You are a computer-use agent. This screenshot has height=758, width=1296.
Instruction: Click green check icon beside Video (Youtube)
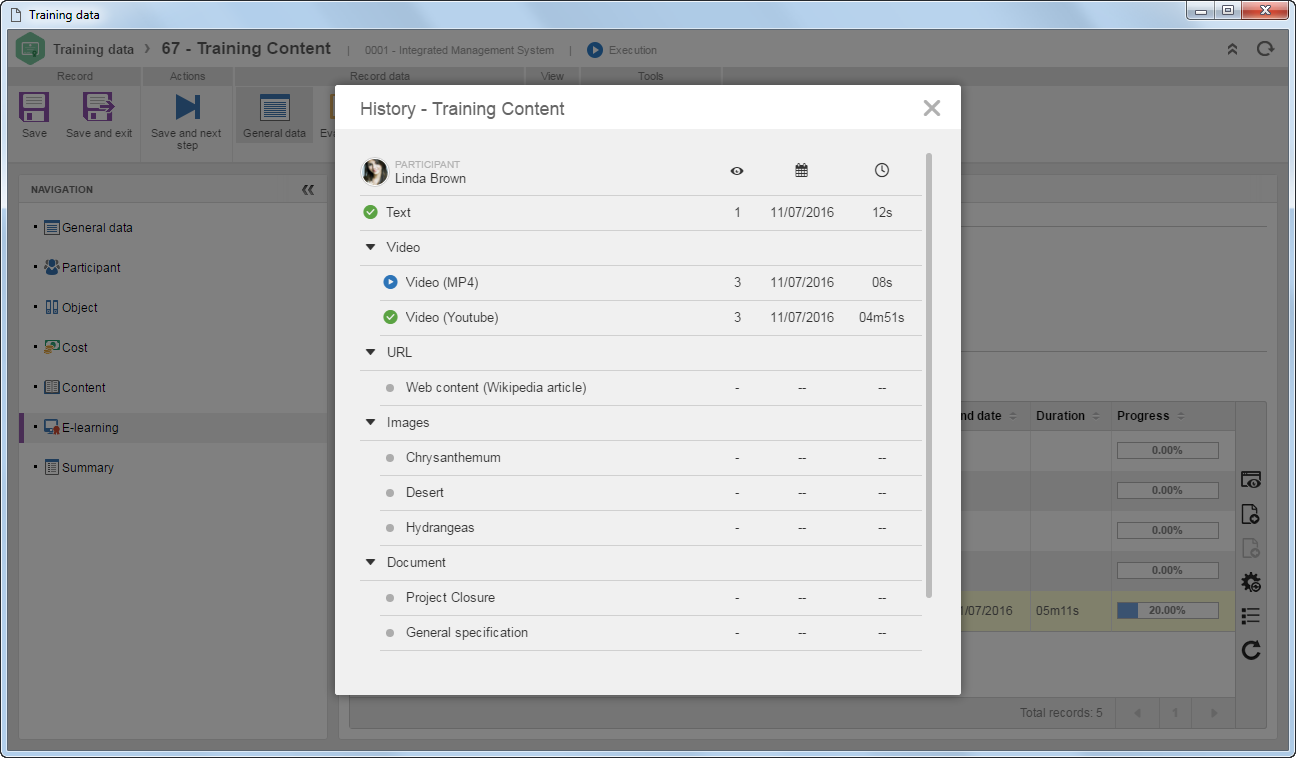pos(390,317)
